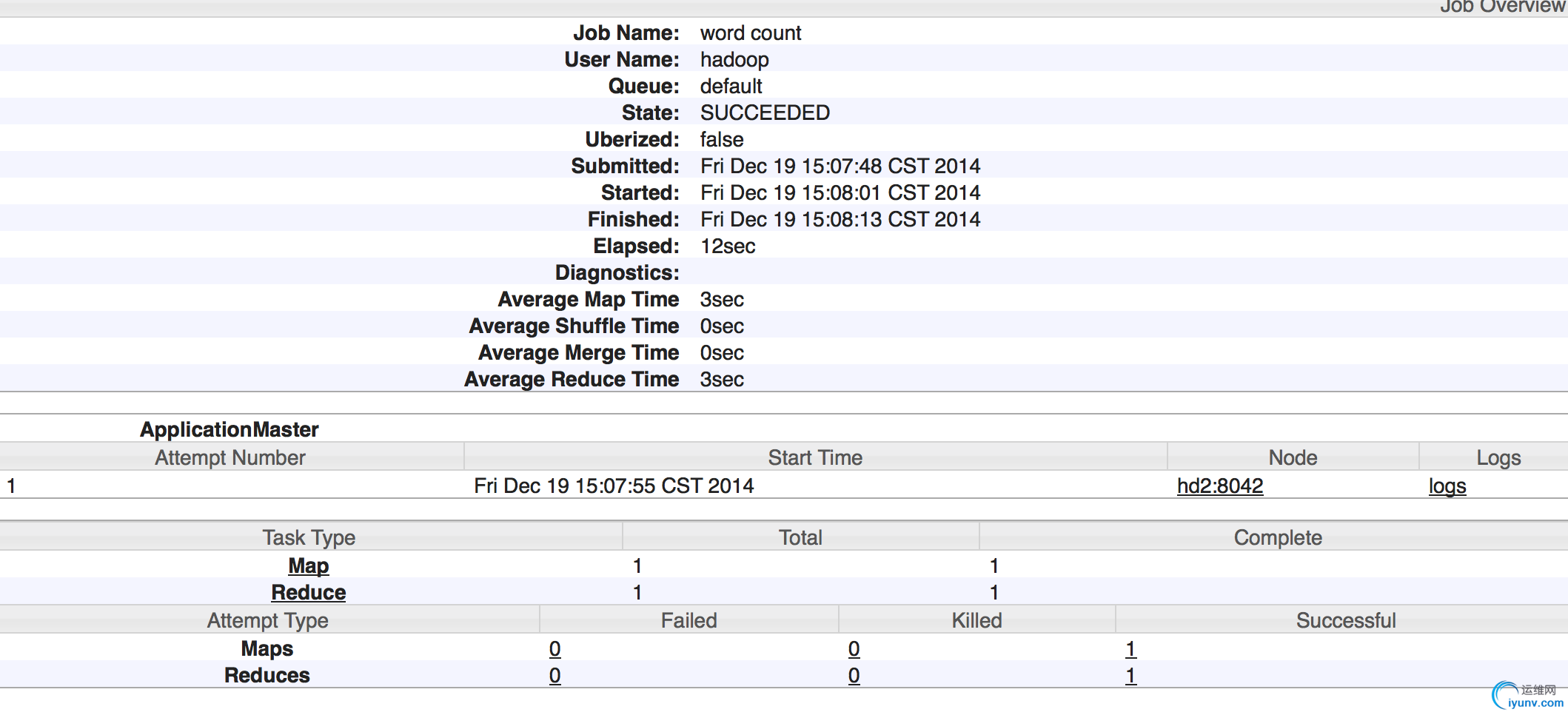
Task: Click successful Maps count link
Action: pos(1131,649)
